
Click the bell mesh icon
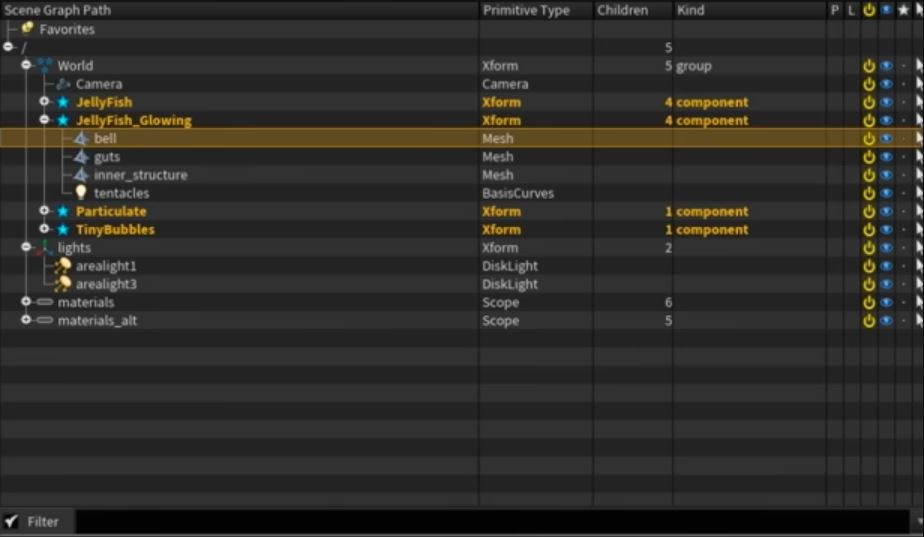tap(81, 139)
